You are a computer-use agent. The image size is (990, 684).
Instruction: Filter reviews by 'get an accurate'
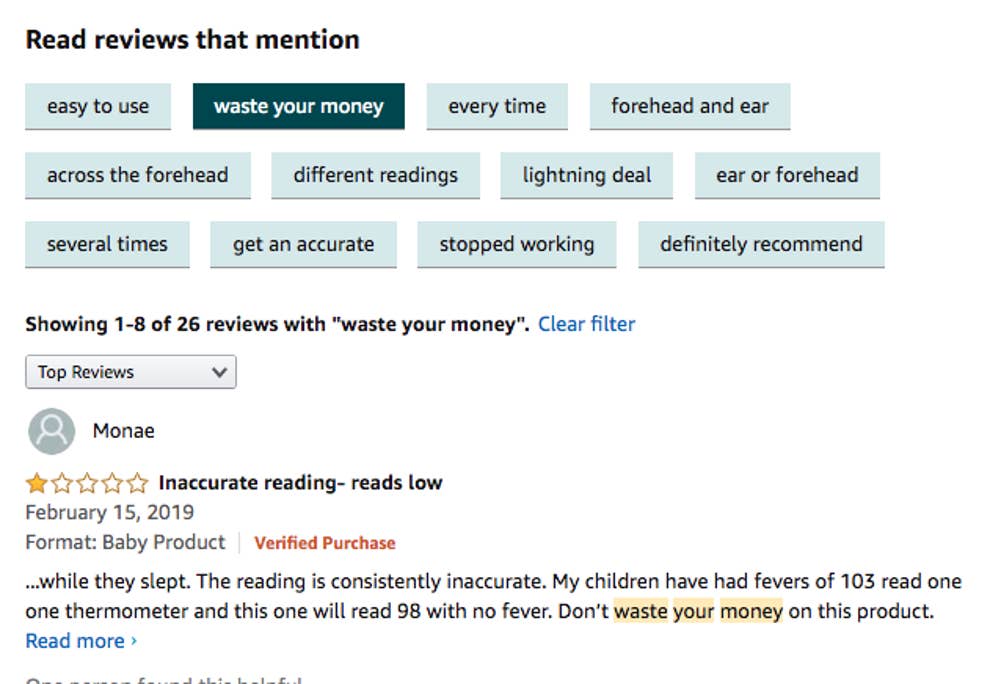click(x=303, y=244)
